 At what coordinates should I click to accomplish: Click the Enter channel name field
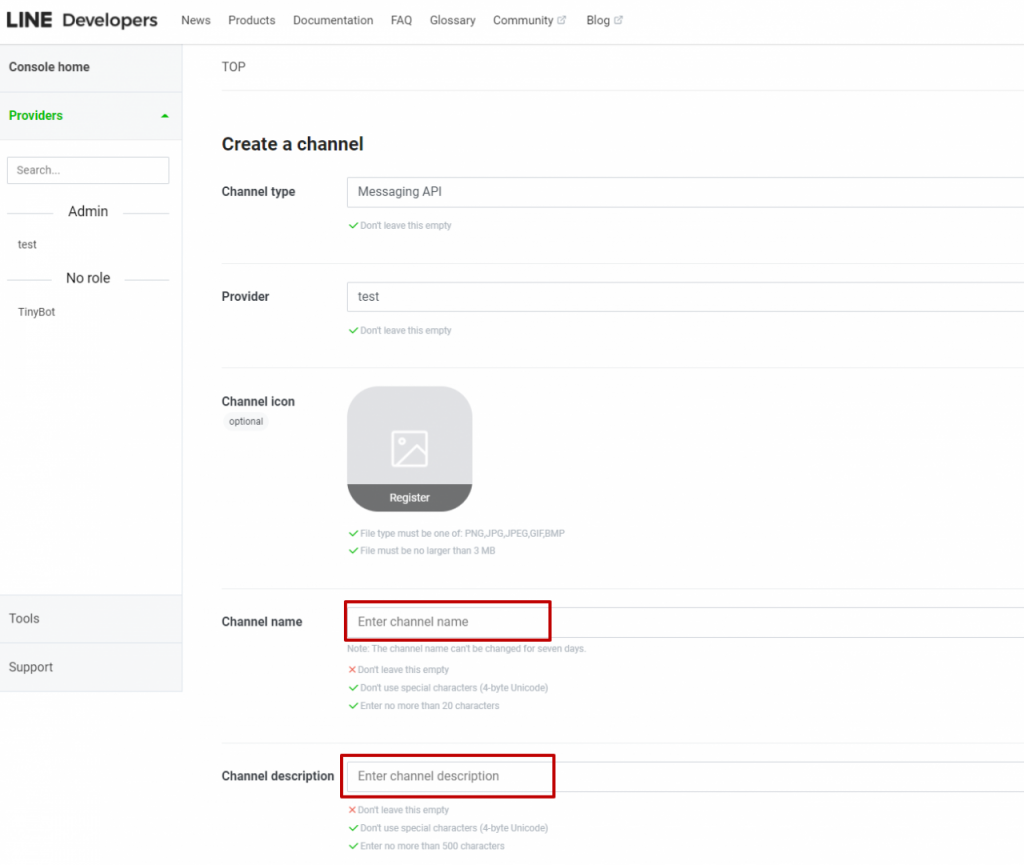448,622
